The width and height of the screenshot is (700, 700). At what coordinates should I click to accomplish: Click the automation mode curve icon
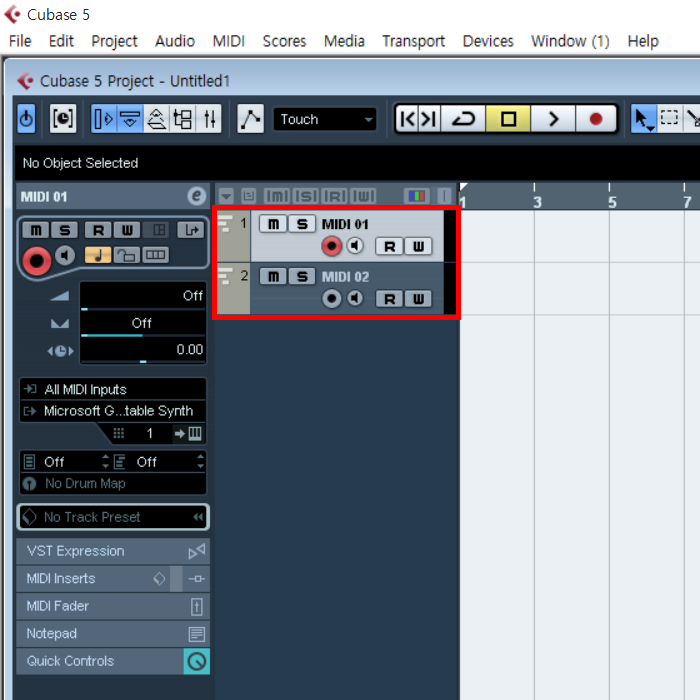[250, 119]
